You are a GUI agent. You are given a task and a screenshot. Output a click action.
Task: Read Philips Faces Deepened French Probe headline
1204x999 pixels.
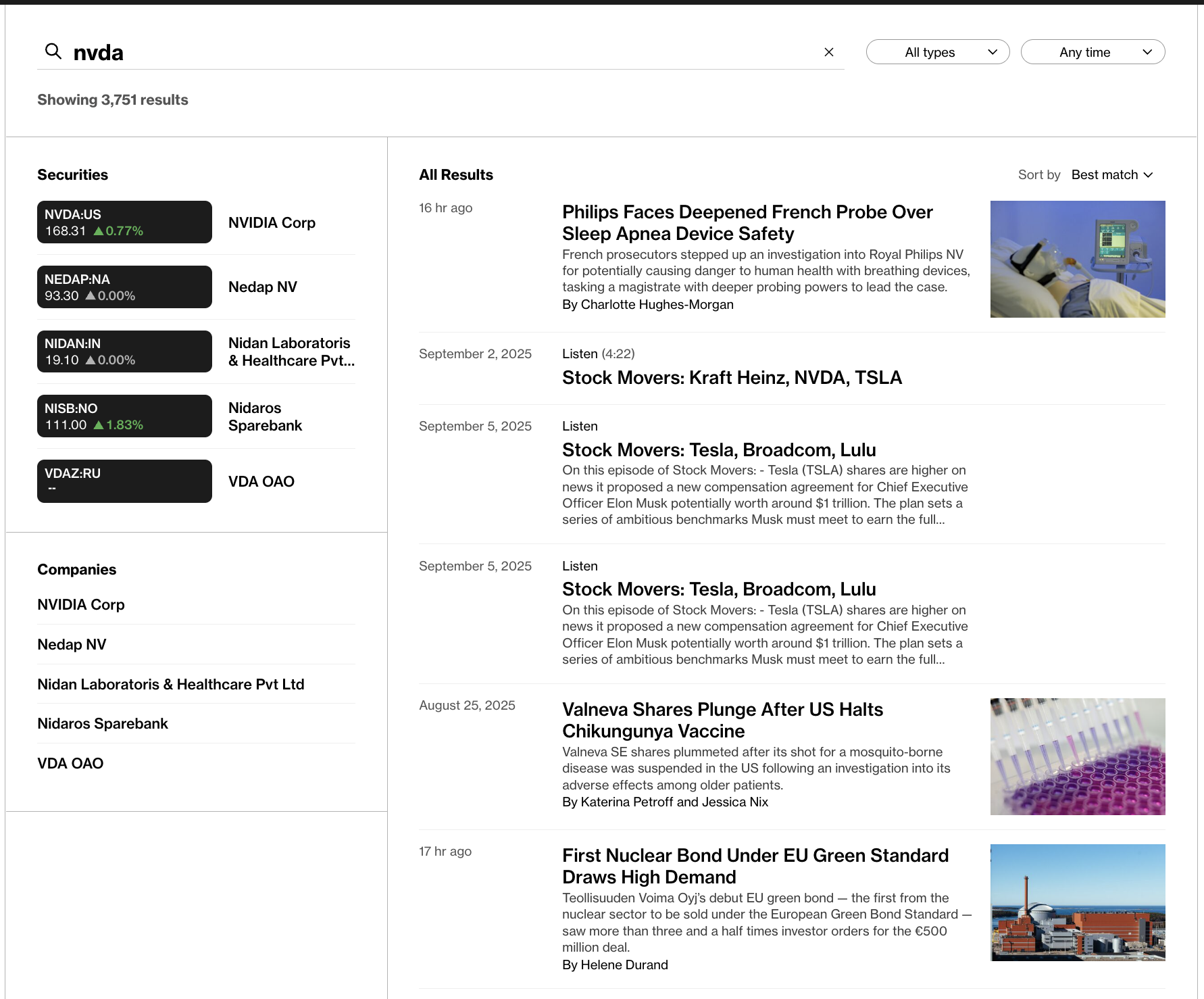[747, 222]
